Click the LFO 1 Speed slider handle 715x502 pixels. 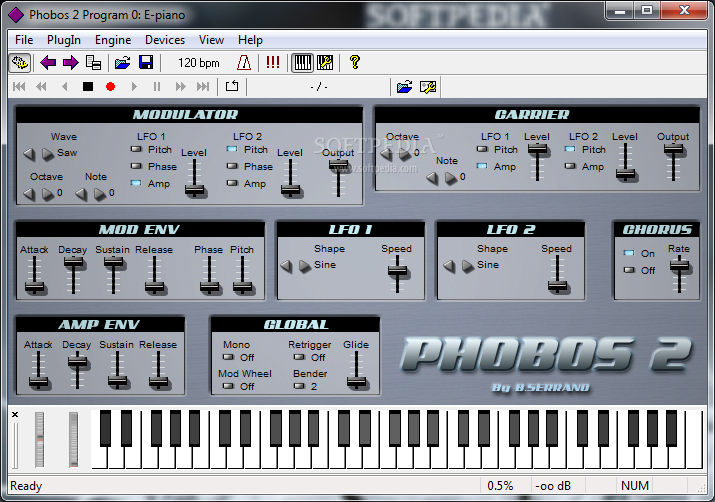click(x=397, y=270)
